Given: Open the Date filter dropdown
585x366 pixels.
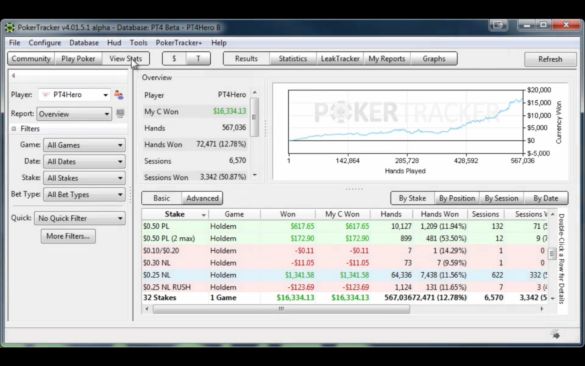Looking at the screenshot, I should pos(84,162).
